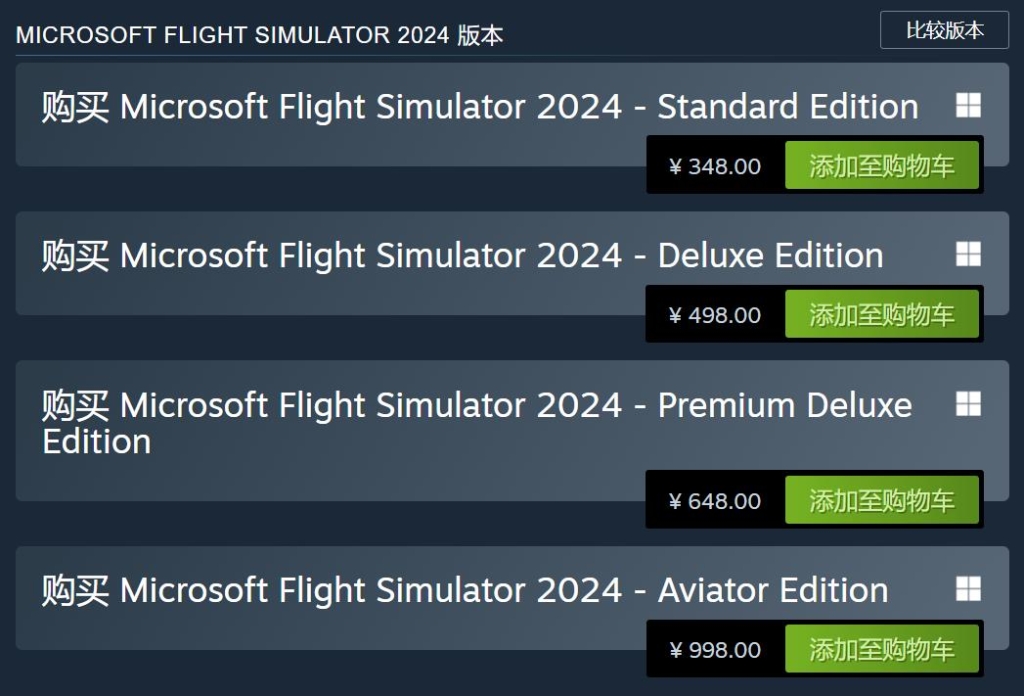The width and height of the screenshot is (1024, 696).
Task: Click the ¥ 998.00 Aviator price
Action: click(715, 650)
